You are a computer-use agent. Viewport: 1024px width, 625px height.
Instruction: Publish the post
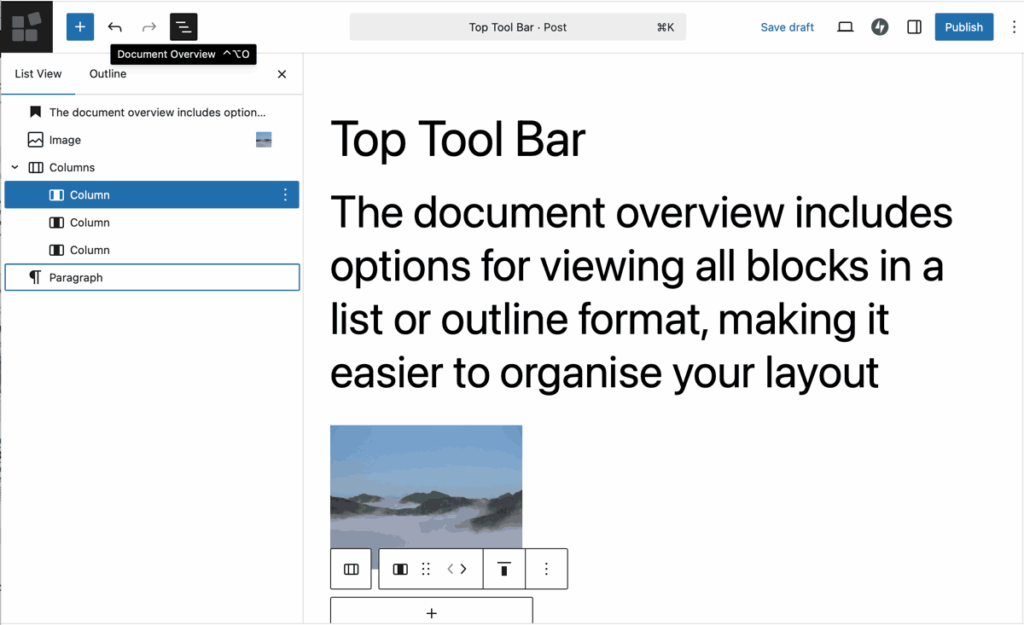[963, 27]
